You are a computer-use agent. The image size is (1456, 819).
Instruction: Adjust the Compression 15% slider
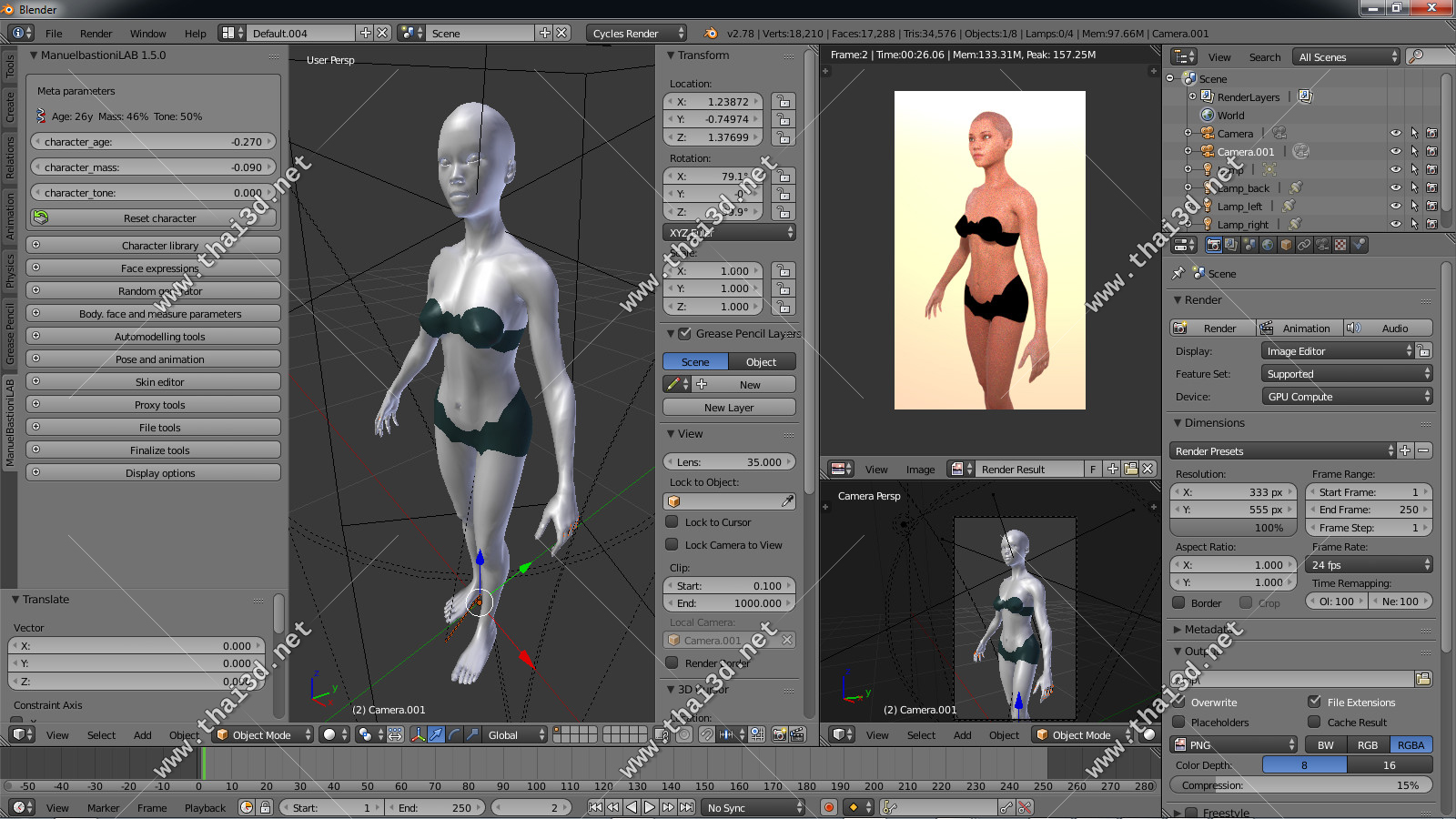pos(1301,784)
